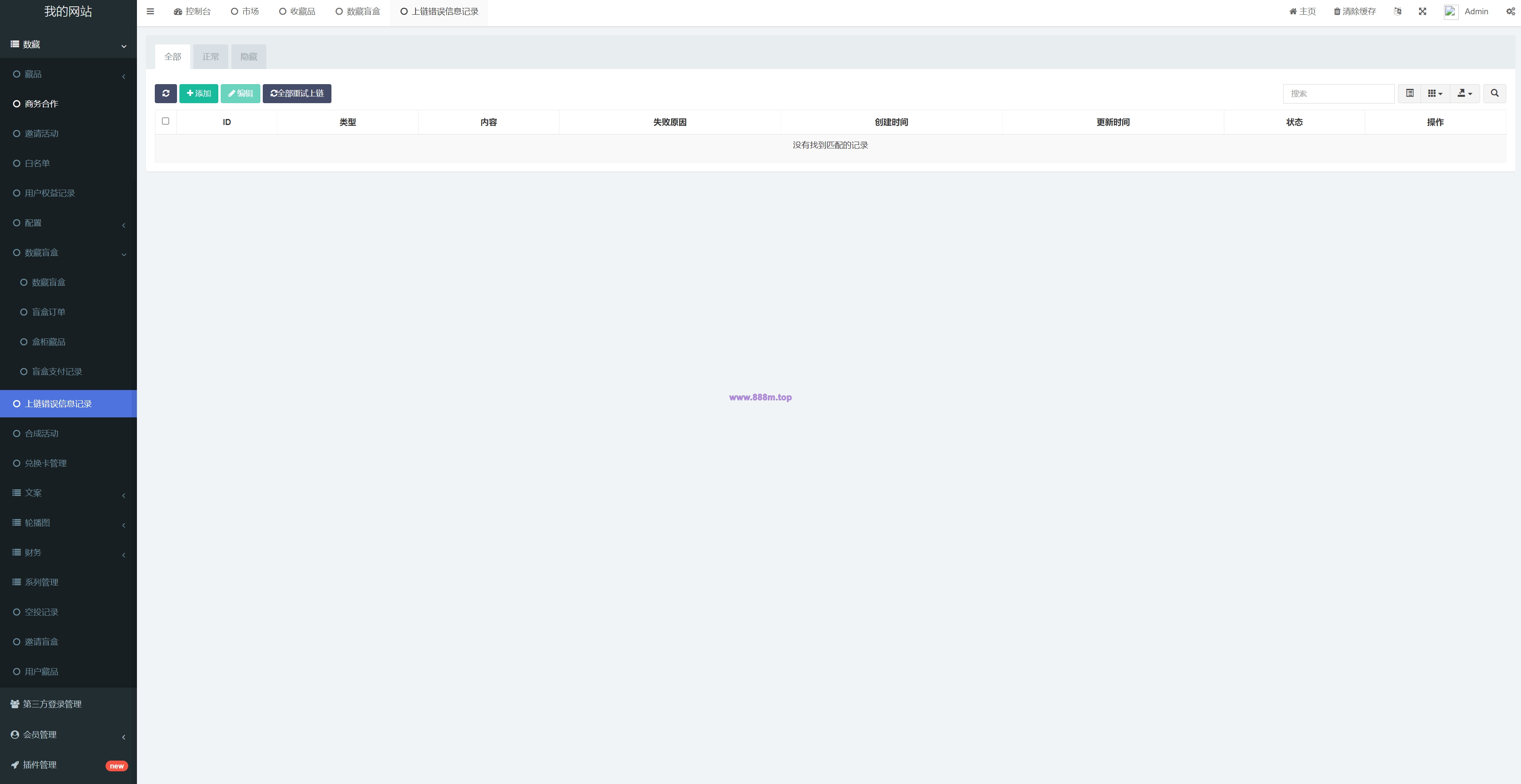This screenshot has width=1521, height=784.
Task: Expand the 财务 sidebar menu
Action: 69,553
